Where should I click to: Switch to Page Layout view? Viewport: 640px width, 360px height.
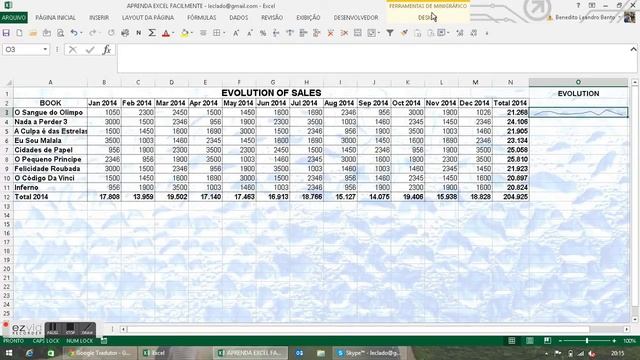529,341
